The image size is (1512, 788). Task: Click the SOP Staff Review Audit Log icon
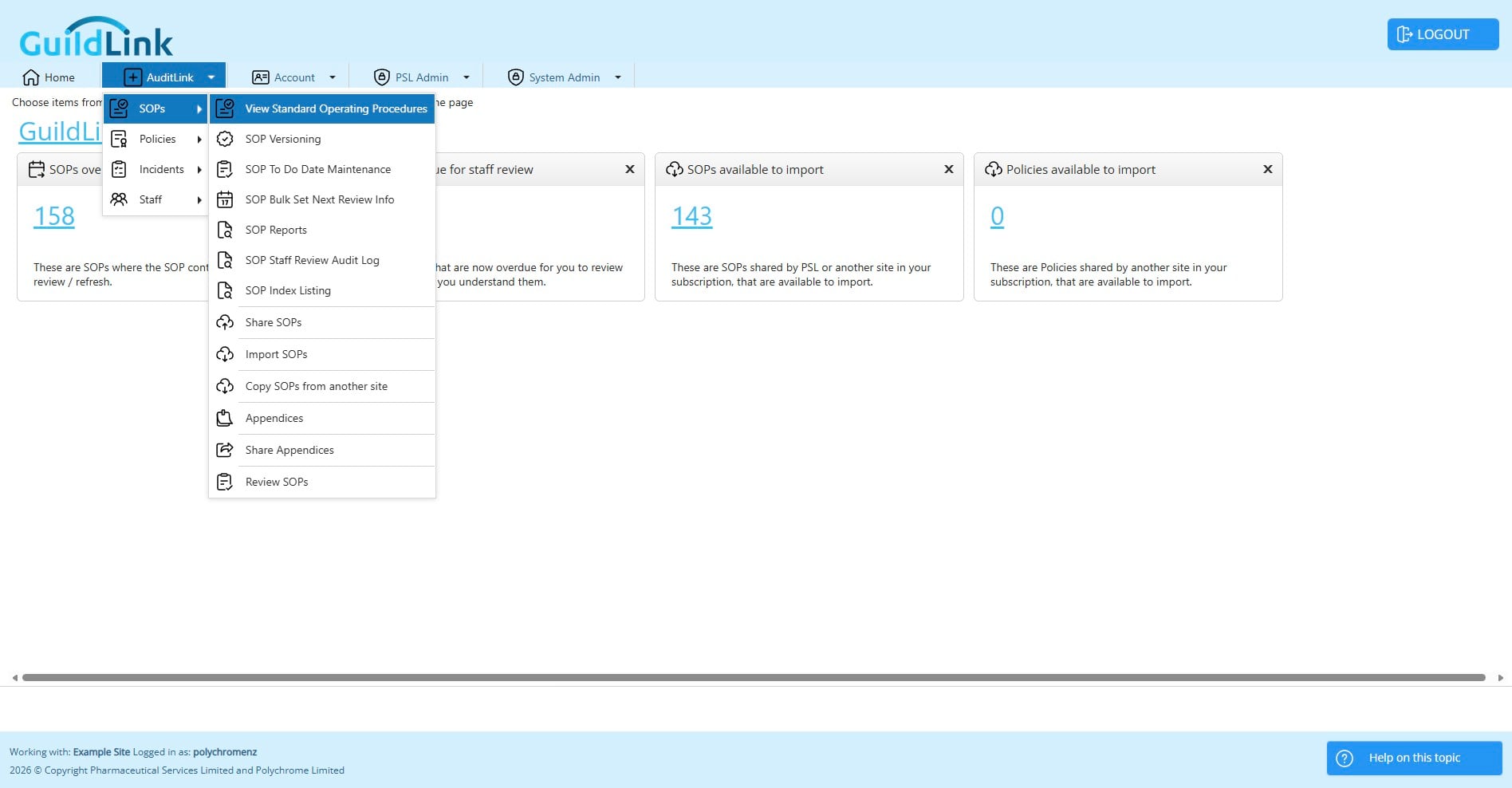pos(225,260)
